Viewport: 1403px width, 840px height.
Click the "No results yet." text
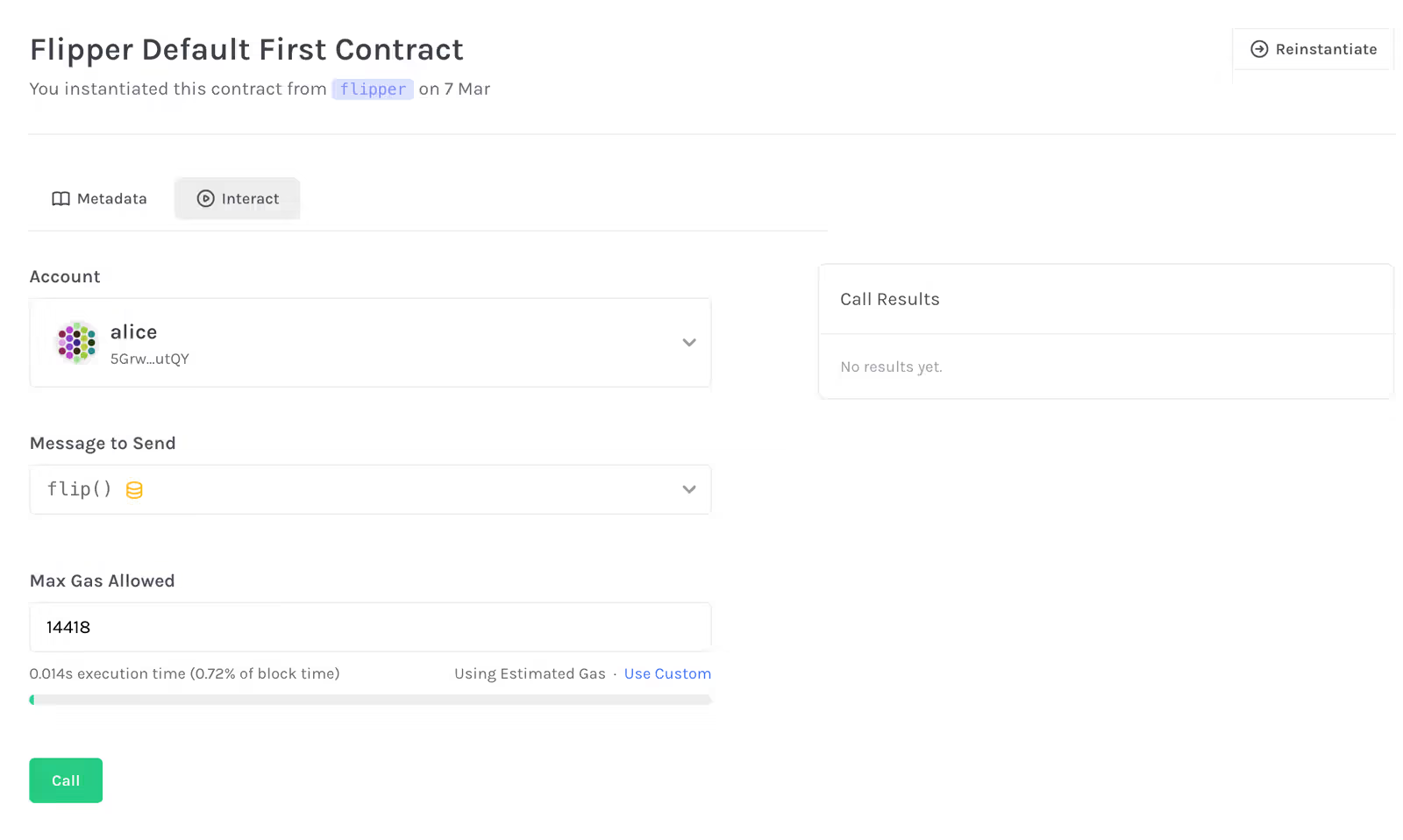[891, 367]
